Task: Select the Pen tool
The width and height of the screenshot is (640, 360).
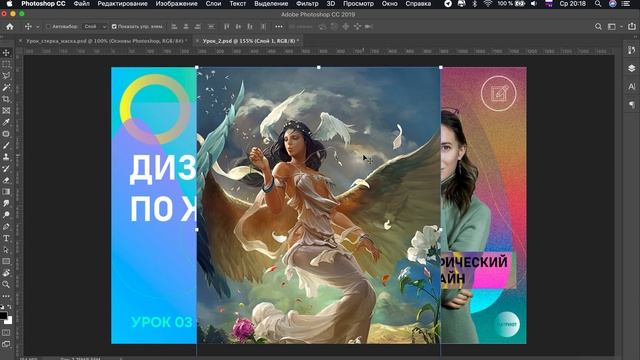Action: point(6,227)
